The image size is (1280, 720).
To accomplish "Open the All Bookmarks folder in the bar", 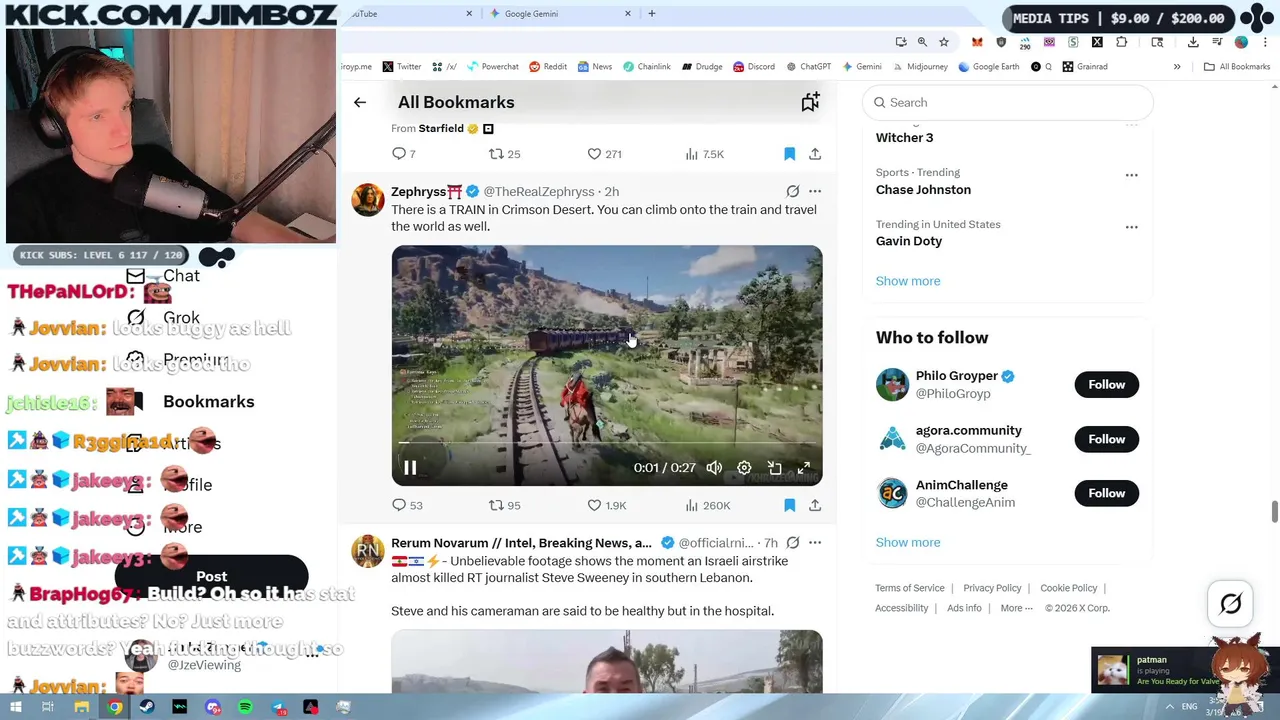I will tap(1237, 67).
